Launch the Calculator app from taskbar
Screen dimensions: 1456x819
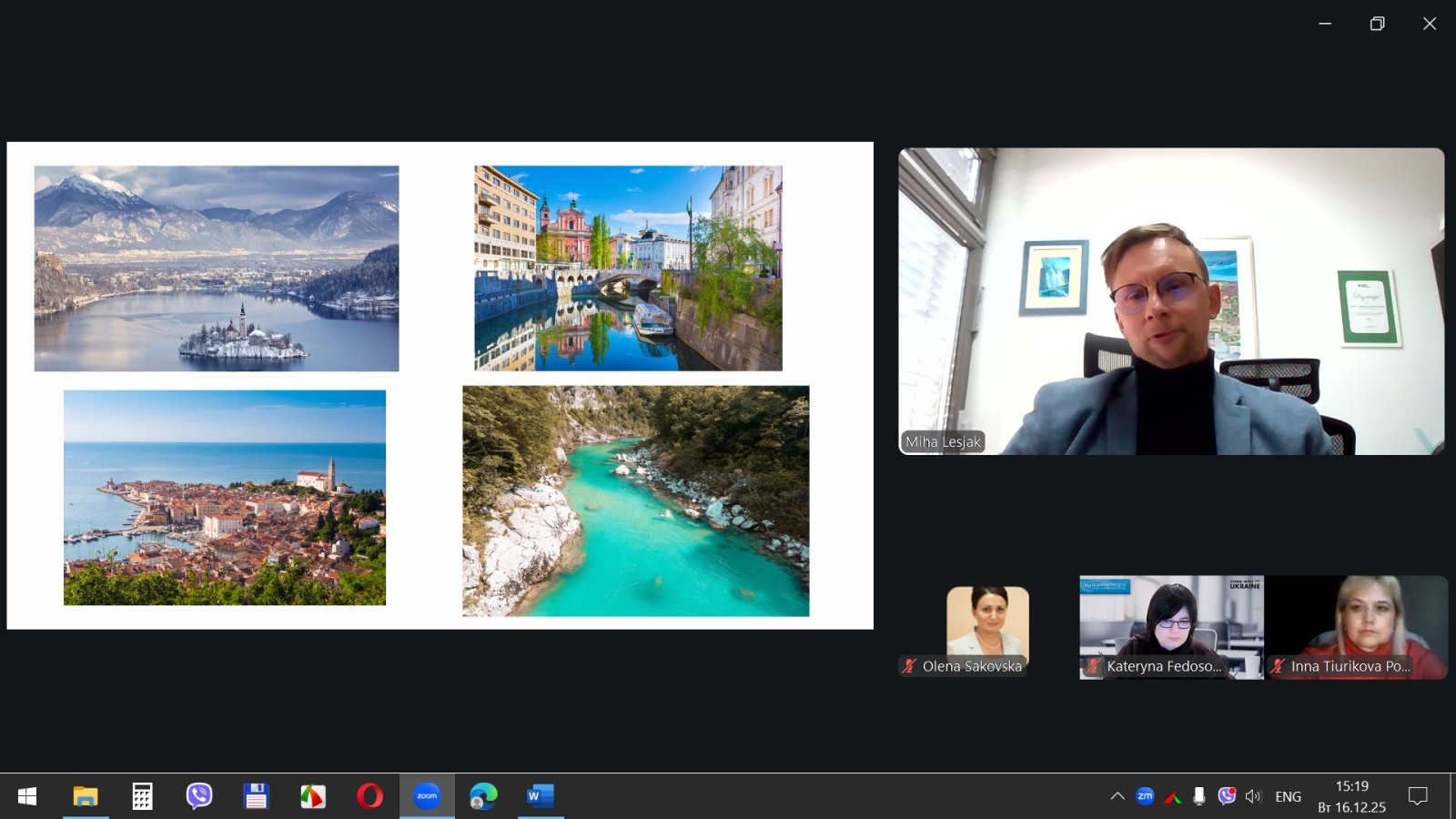(142, 797)
